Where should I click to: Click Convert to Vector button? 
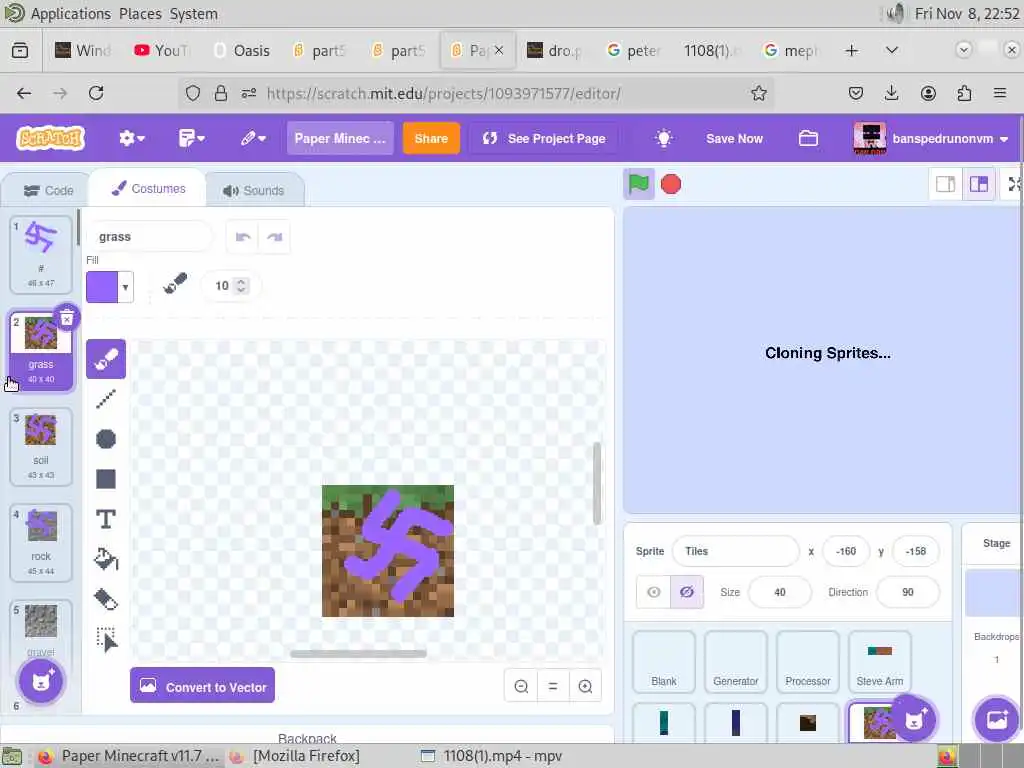(202, 686)
